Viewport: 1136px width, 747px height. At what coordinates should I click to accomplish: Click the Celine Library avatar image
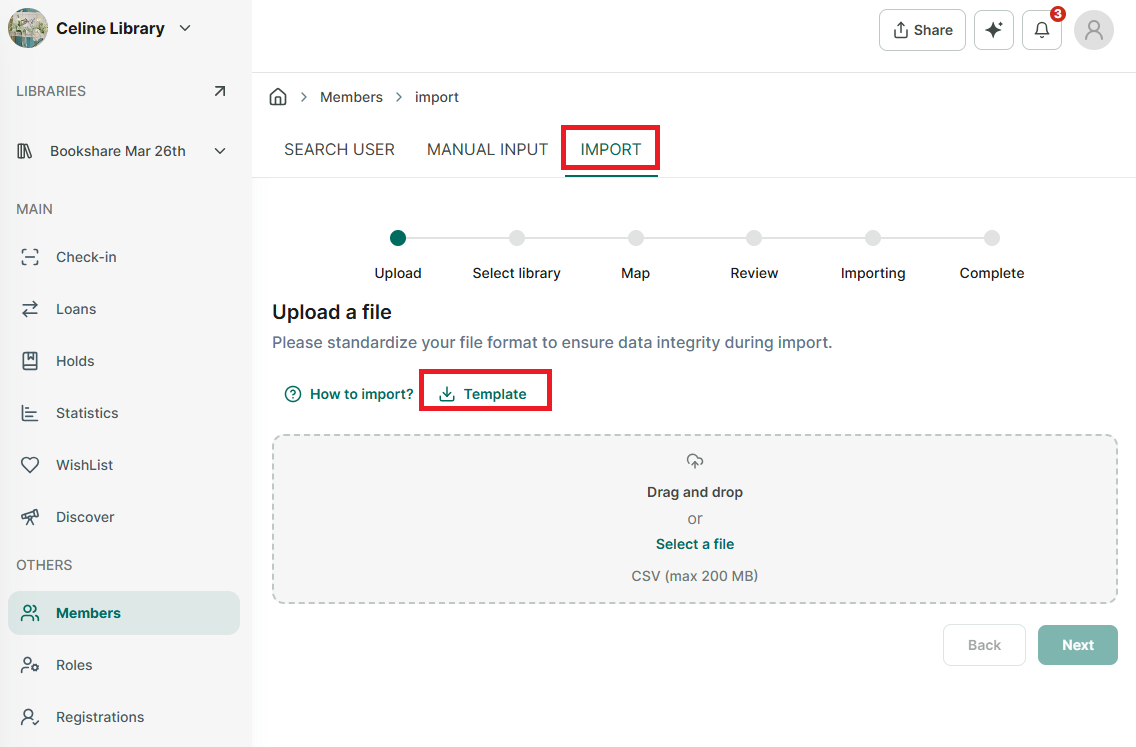[28, 28]
